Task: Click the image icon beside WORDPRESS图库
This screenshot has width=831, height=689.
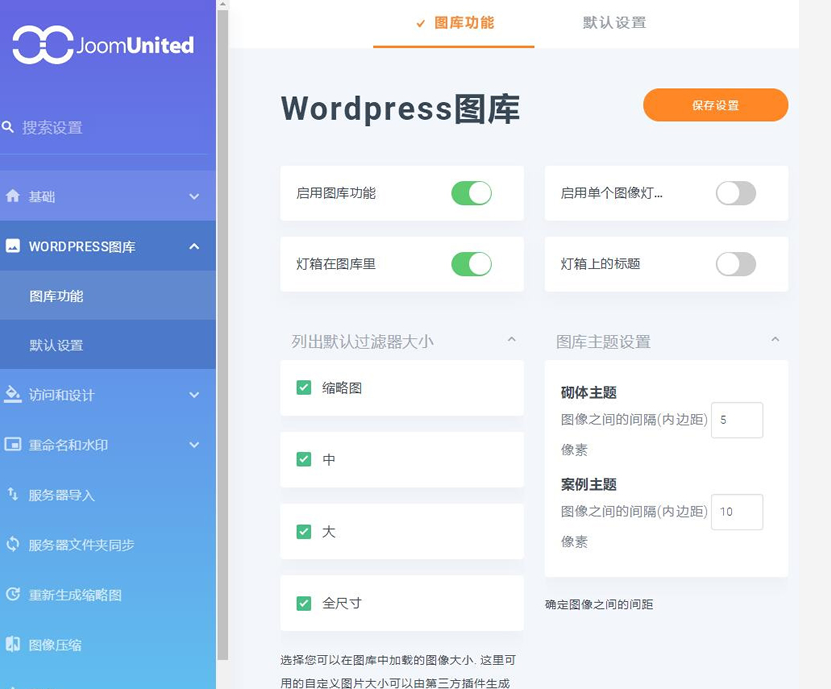Action: [13, 246]
